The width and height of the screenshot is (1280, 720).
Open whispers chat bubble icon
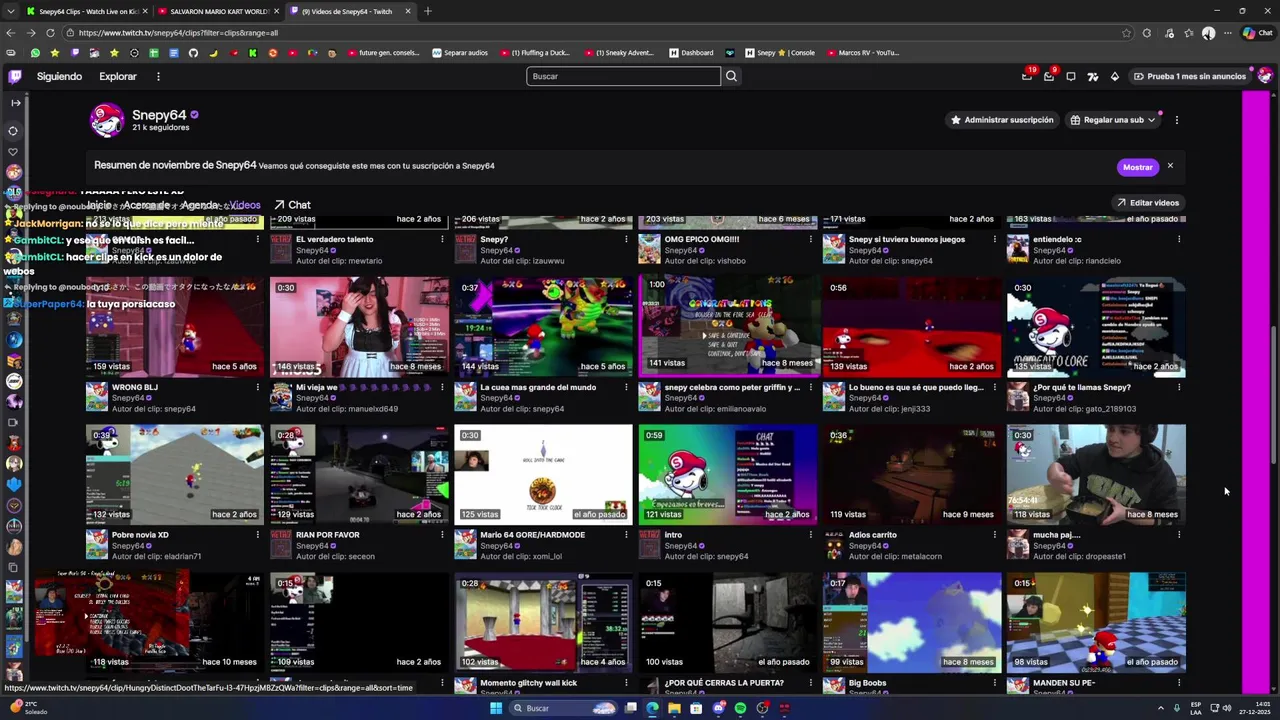(1071, 76)
